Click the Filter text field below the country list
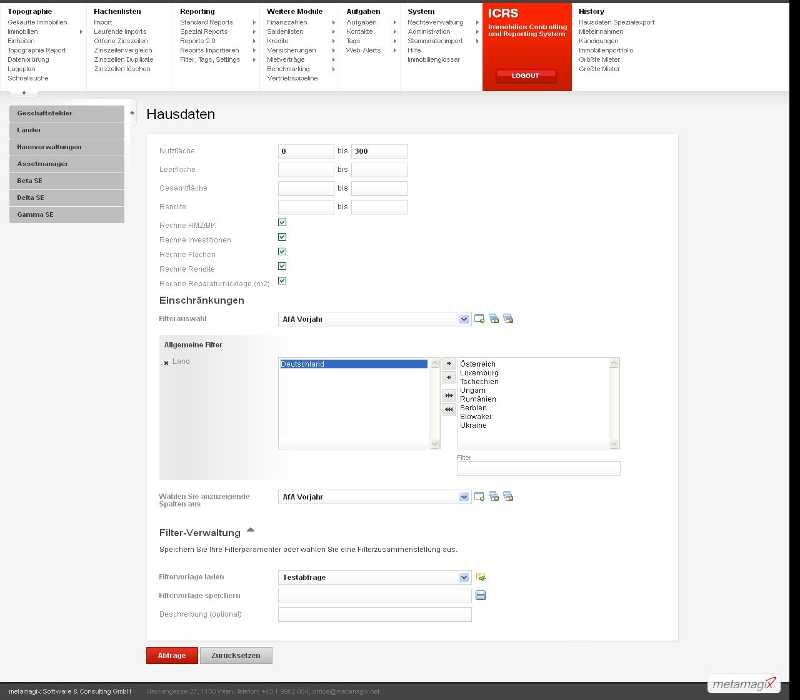Viewport: 800px width, 700px height. [x=539, y=468]
